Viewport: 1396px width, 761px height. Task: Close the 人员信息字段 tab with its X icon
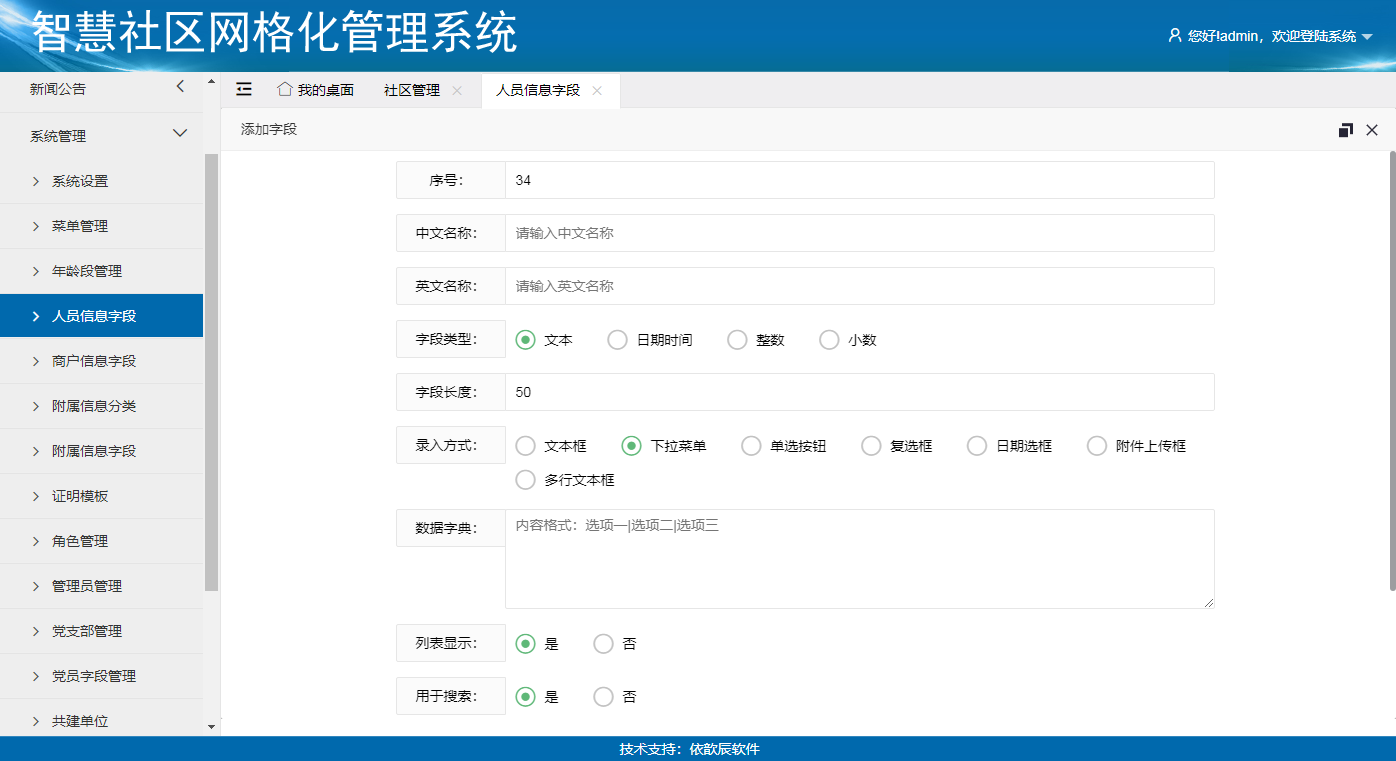597,90
